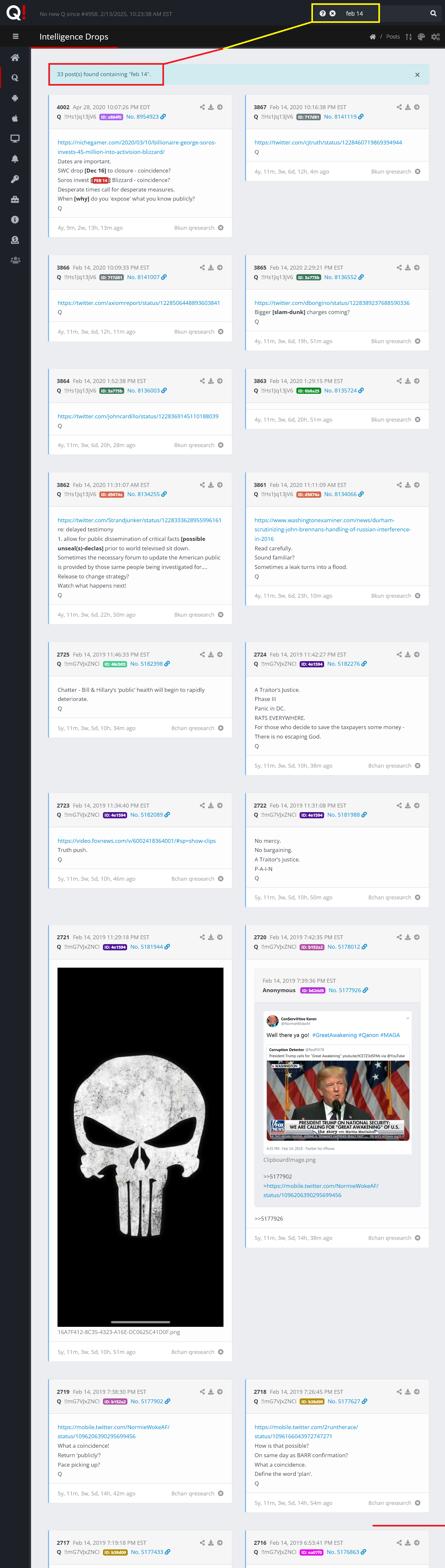This screenshot has height=1568, width=445.
Task: Open the users group icon in the sidebar
Action: [x=15, y=260]
